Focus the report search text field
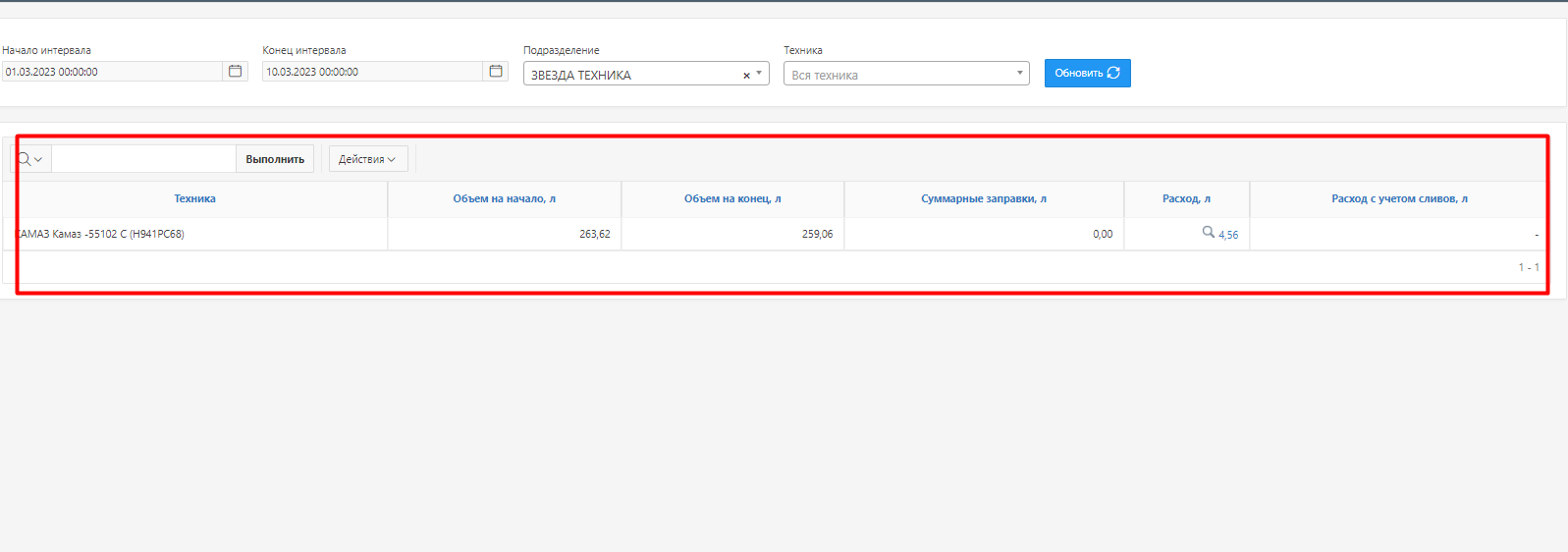 click(x=143, y=159)
